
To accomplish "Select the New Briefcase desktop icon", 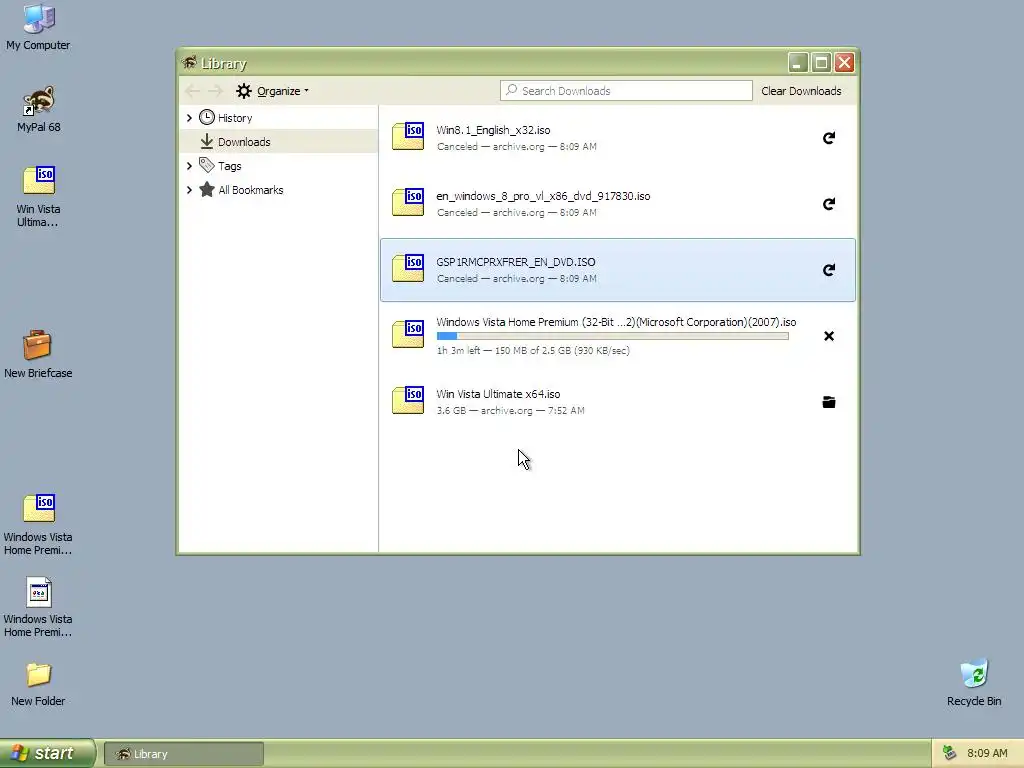I will click(38, 355).
